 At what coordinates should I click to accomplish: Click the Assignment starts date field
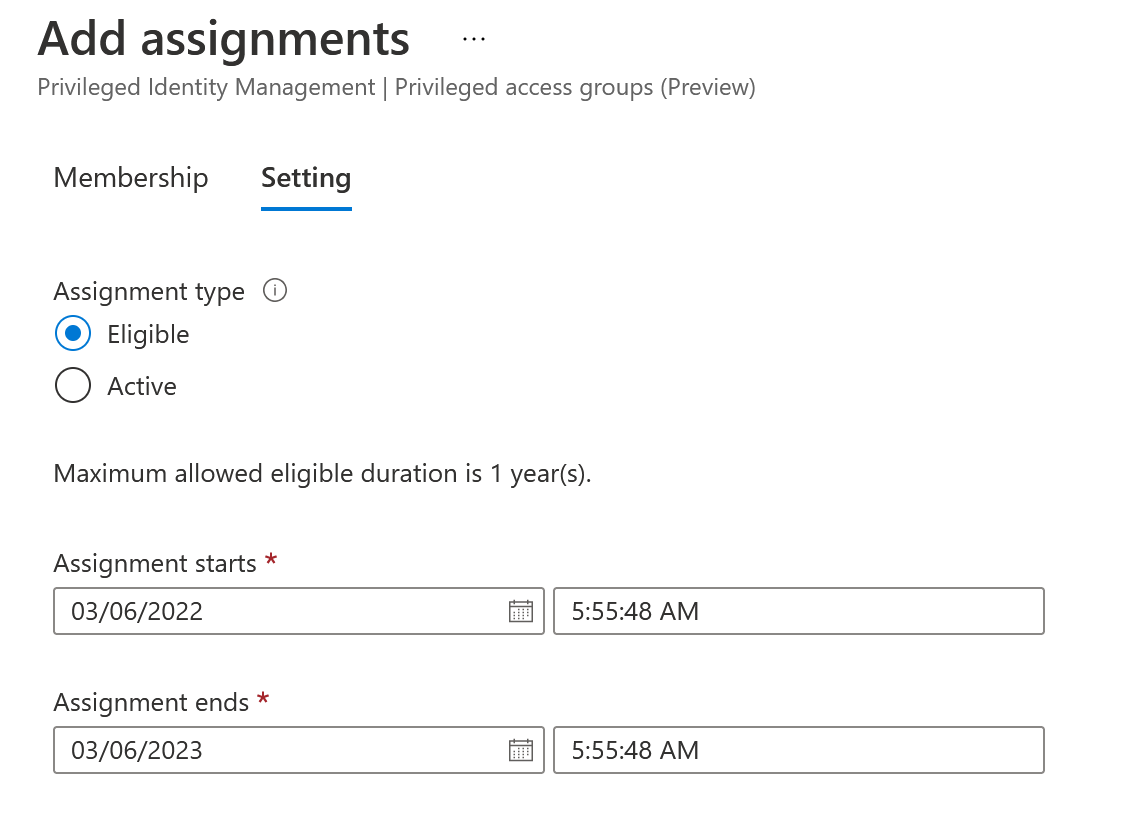point(280,611)
